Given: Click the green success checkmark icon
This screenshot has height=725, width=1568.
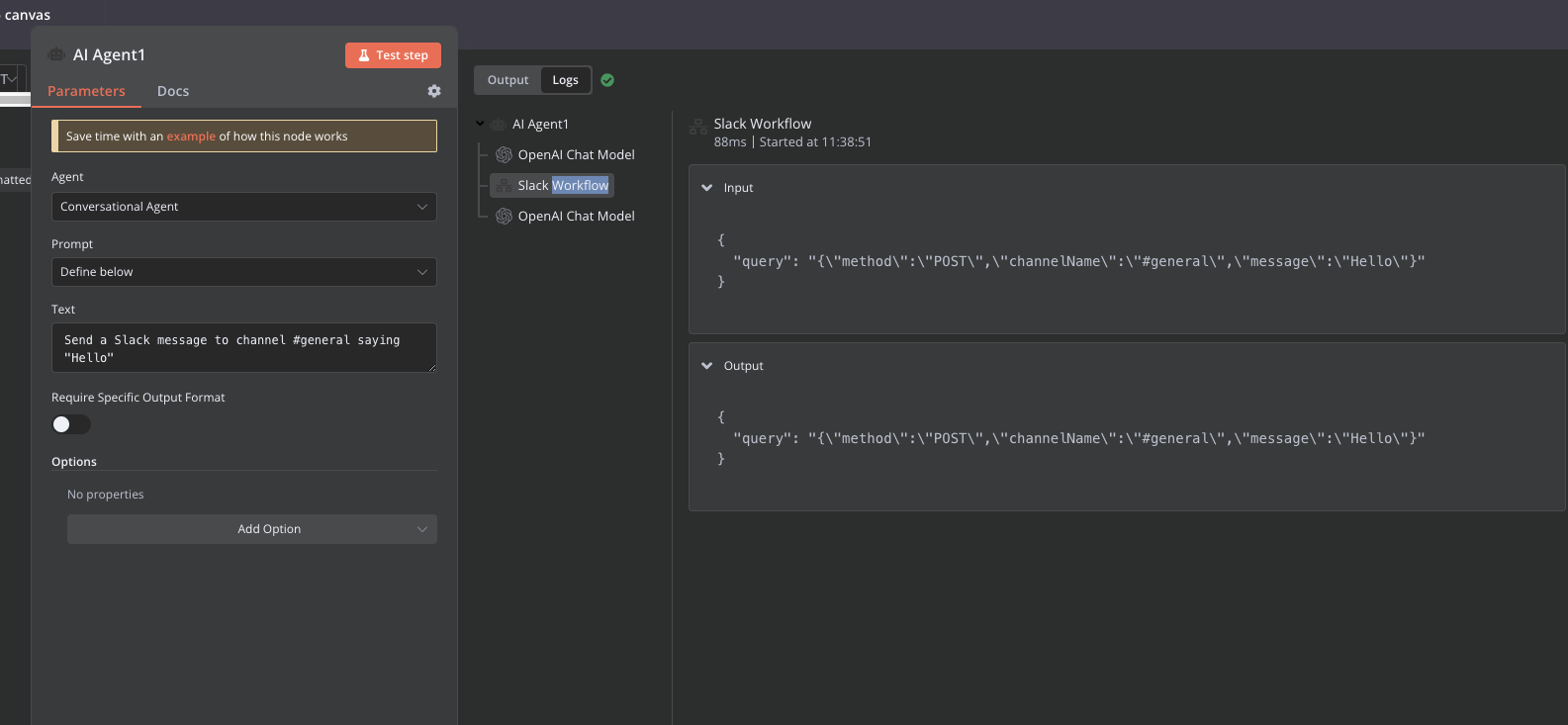Looking at the screenshot, I should pyautogui.click(x=607, y=80).
